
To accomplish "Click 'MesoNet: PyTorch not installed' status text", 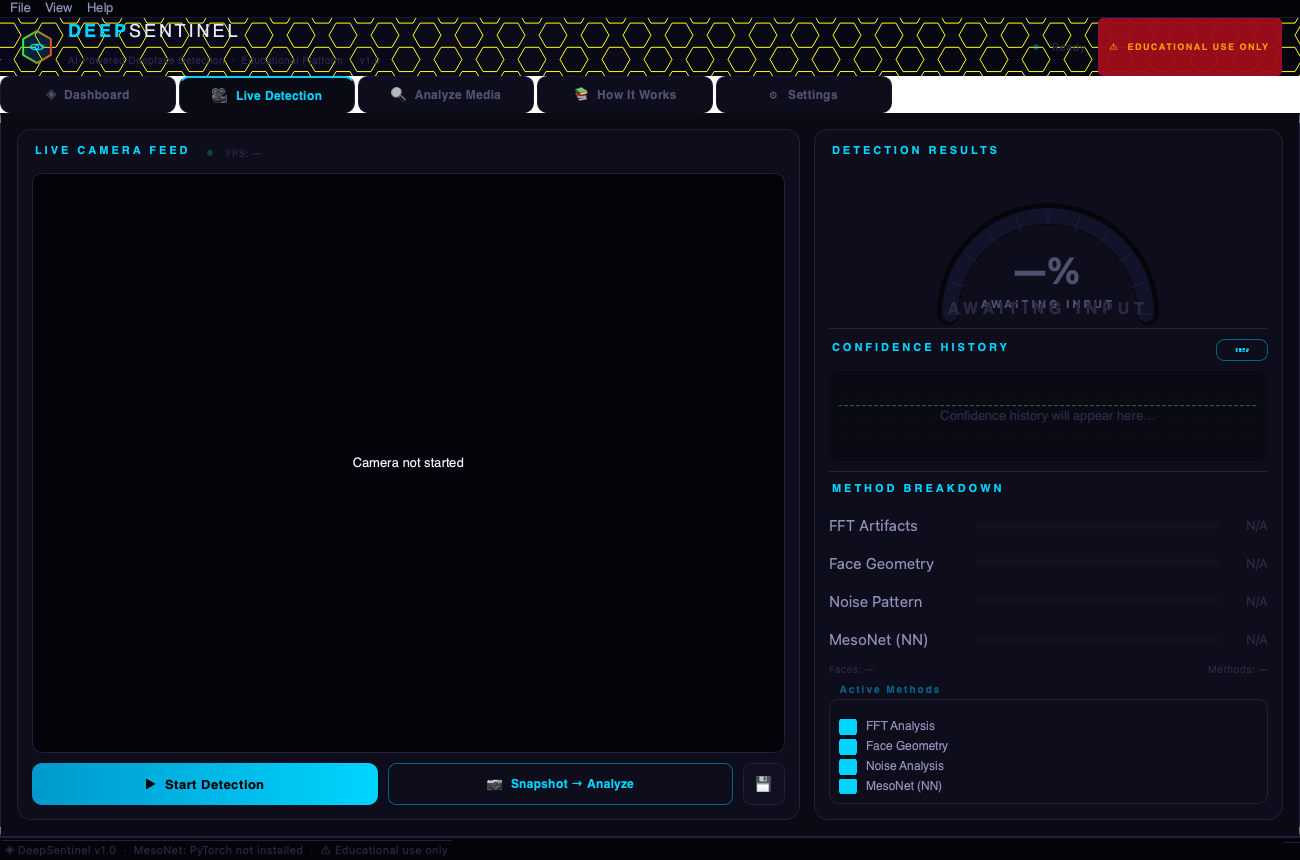I will (218, 850).
